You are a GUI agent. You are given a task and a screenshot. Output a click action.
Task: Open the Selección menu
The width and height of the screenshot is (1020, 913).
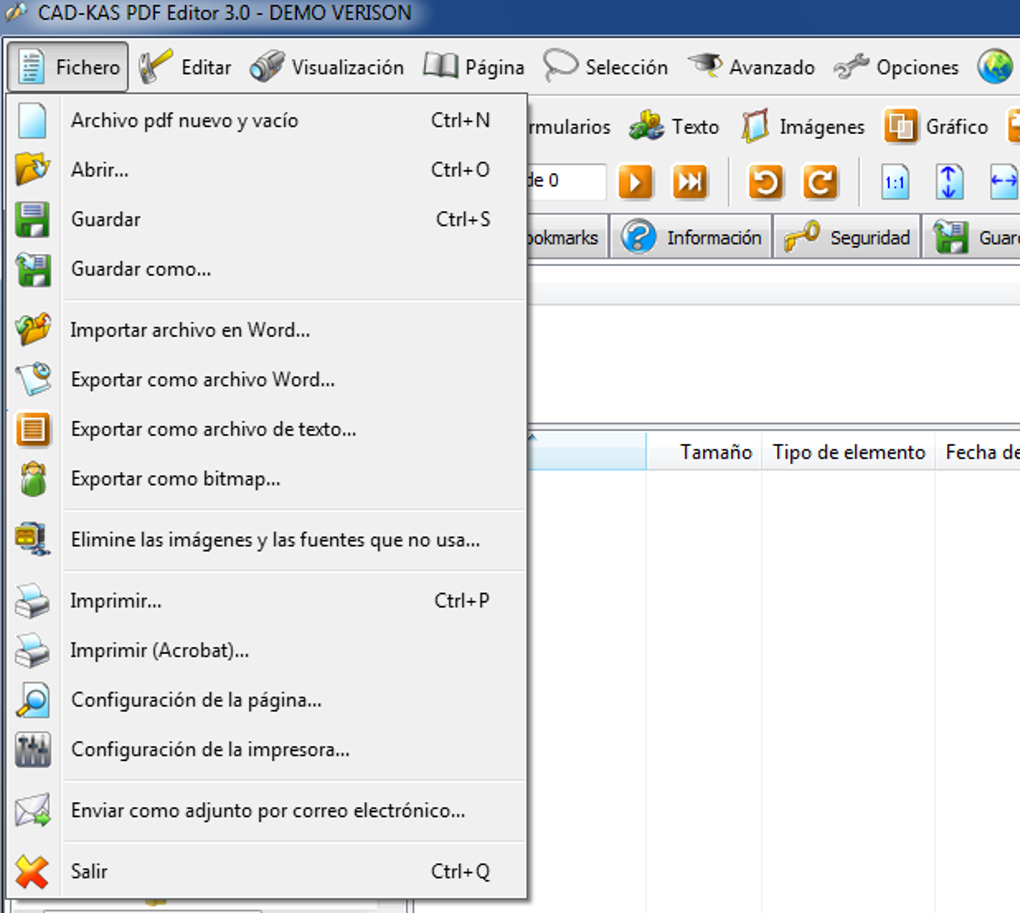coord(606,67)
